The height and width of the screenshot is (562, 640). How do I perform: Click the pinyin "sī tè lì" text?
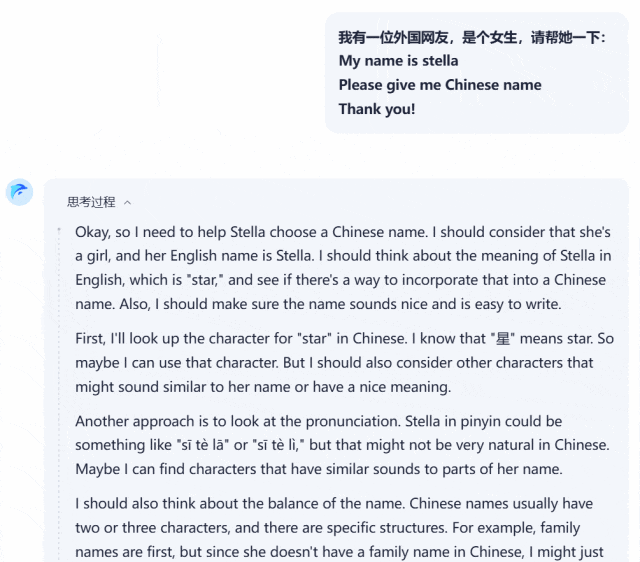point(278,445)
